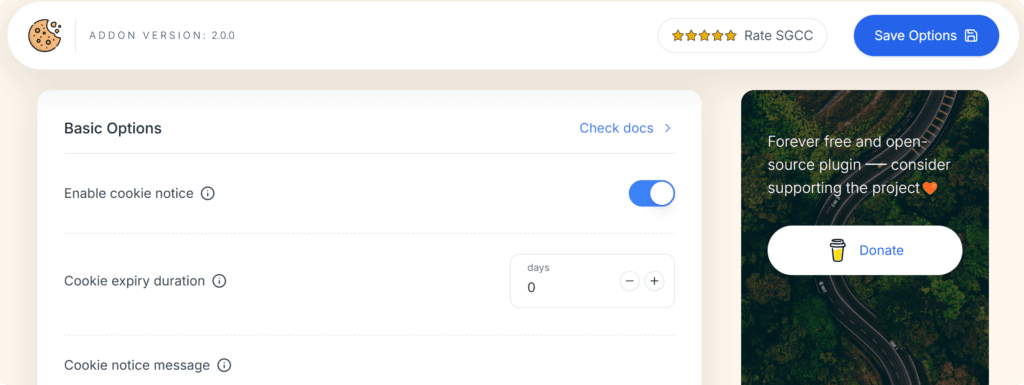
Task: Save settings with the Save Options button
Action: [x=926, y=36]
